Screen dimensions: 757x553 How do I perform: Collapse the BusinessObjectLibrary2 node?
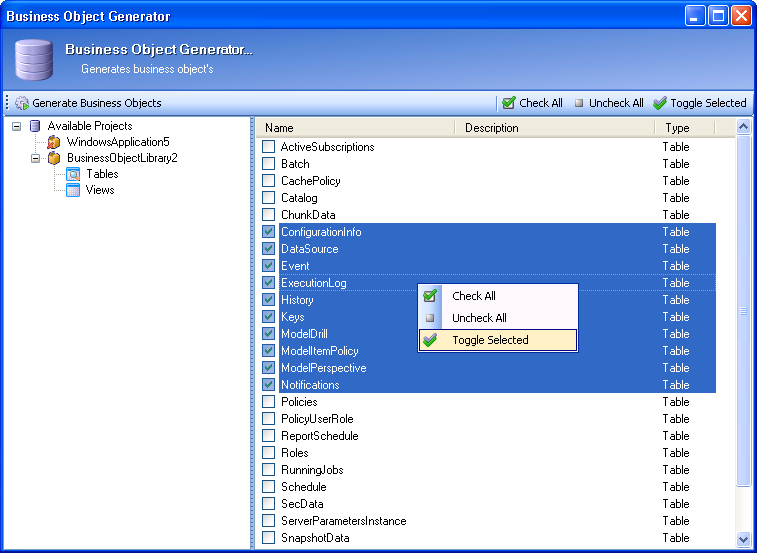[35, 158]
